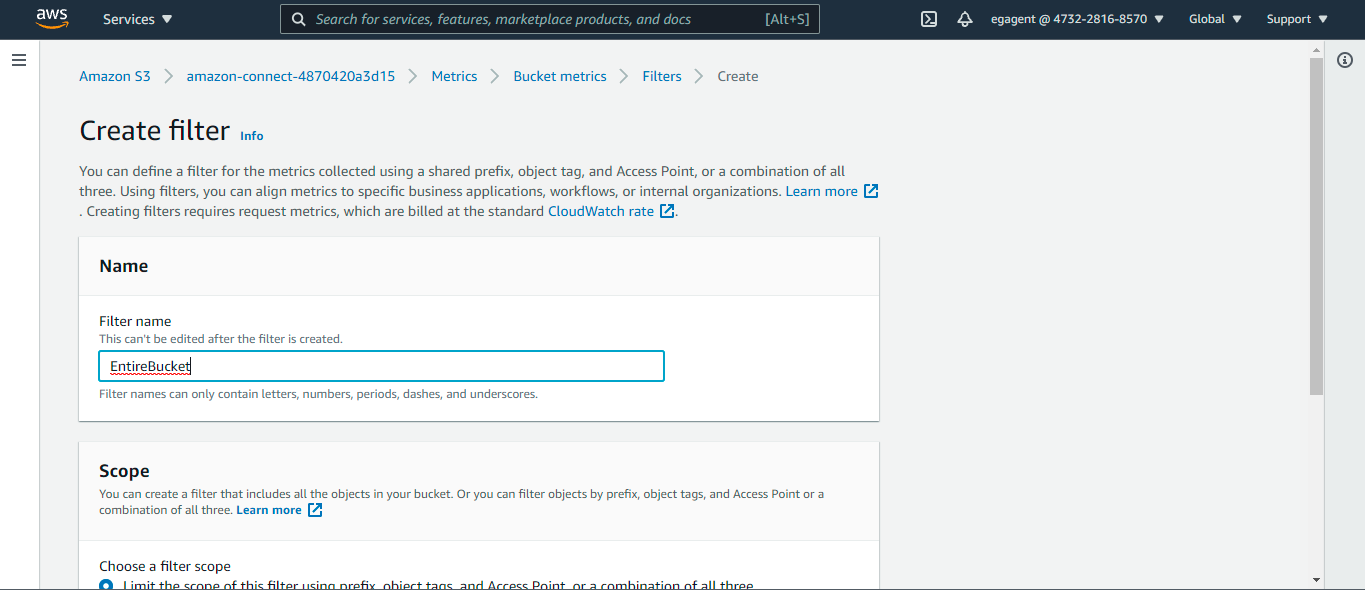Viewport: 1365px width, 590px height.
Task: Click the scrollbar up arrow
Action: click(1316, 49)
